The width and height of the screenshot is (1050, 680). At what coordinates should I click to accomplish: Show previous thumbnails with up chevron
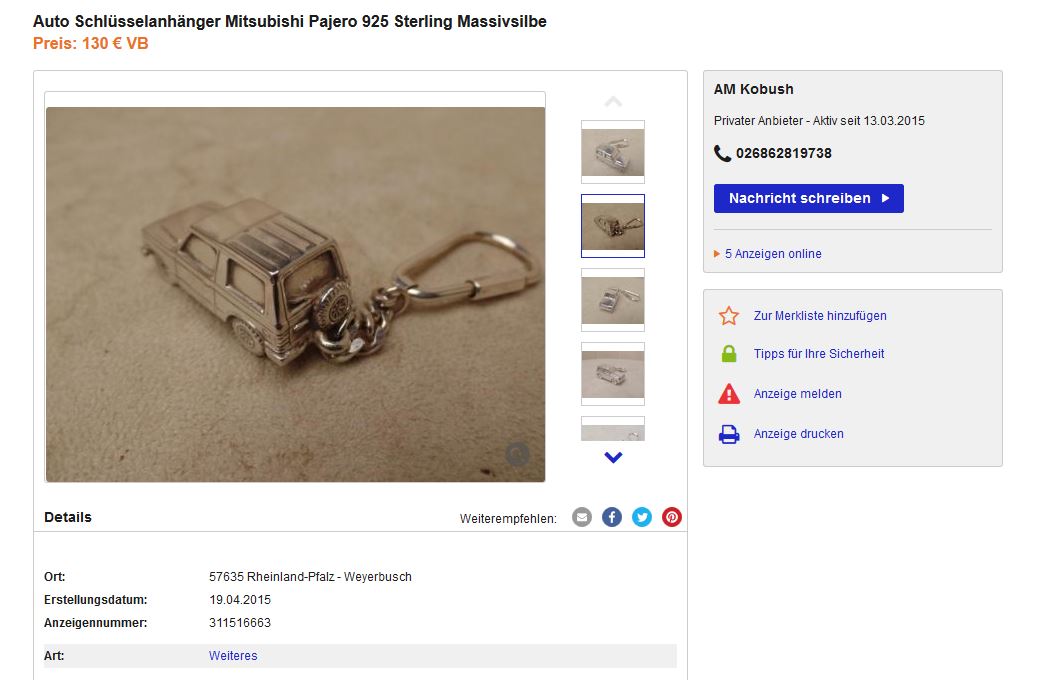(x=613, y=102)
